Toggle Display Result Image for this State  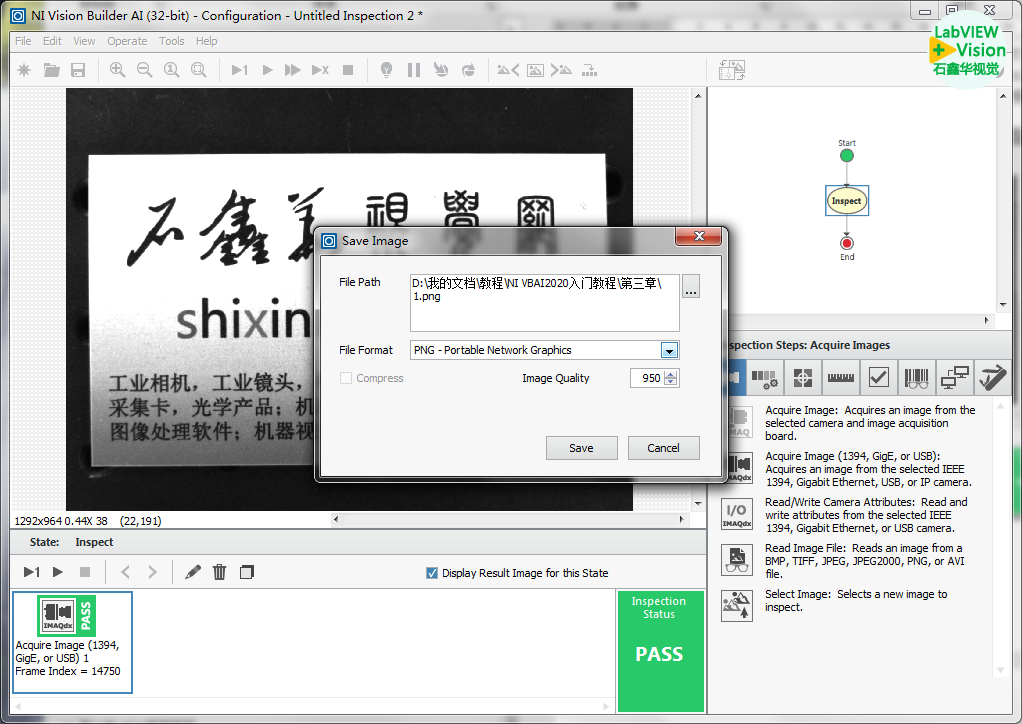432,573
